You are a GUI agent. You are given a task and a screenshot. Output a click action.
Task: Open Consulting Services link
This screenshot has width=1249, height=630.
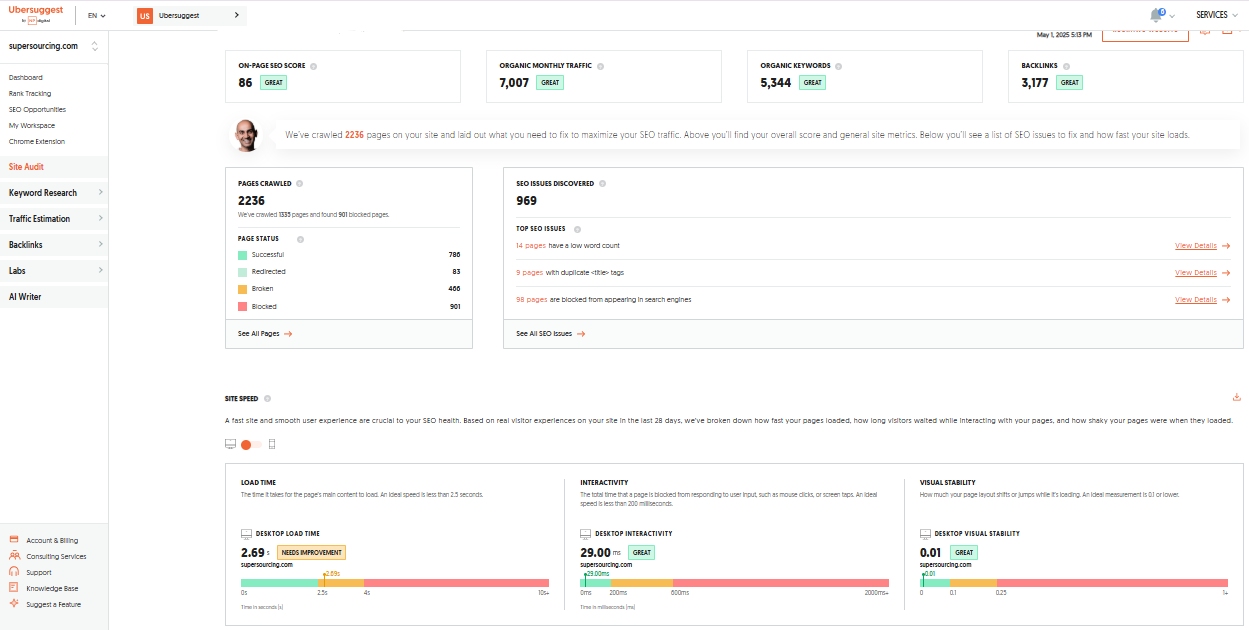[56, 556]
